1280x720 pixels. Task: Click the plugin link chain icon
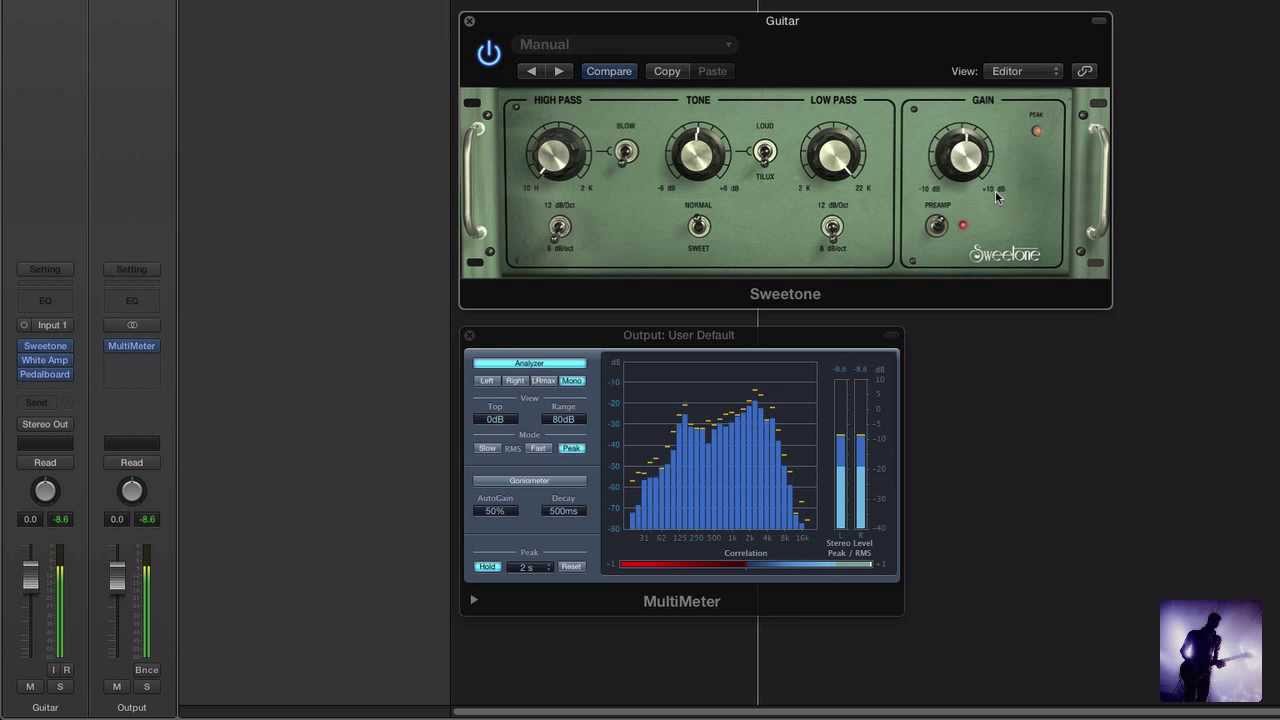point(1085,71)
